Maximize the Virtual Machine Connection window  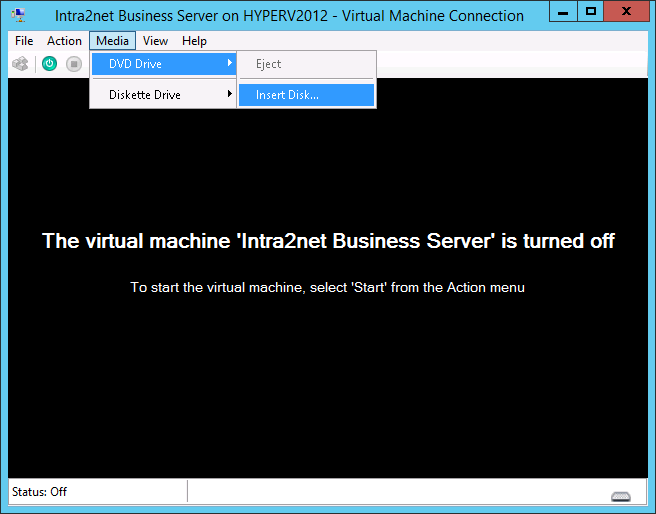(x=591, y=11)
